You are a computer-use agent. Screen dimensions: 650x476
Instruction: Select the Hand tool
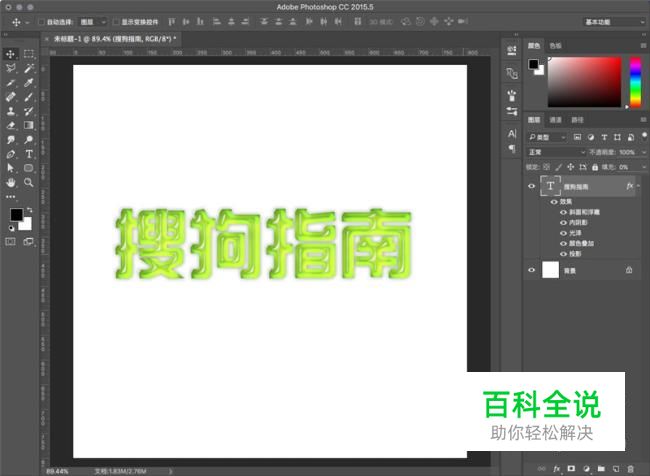click(x=10, y=182)
